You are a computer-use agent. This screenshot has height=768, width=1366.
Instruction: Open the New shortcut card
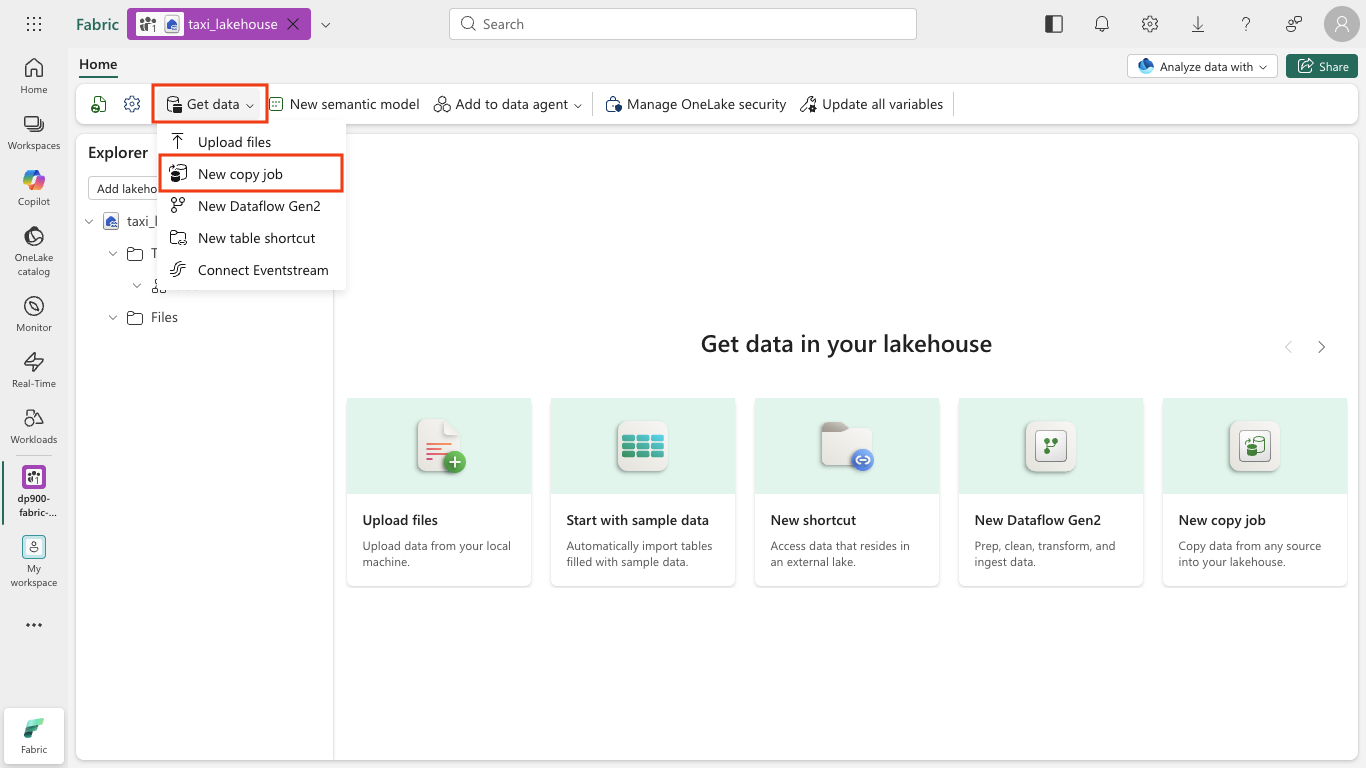847,492
